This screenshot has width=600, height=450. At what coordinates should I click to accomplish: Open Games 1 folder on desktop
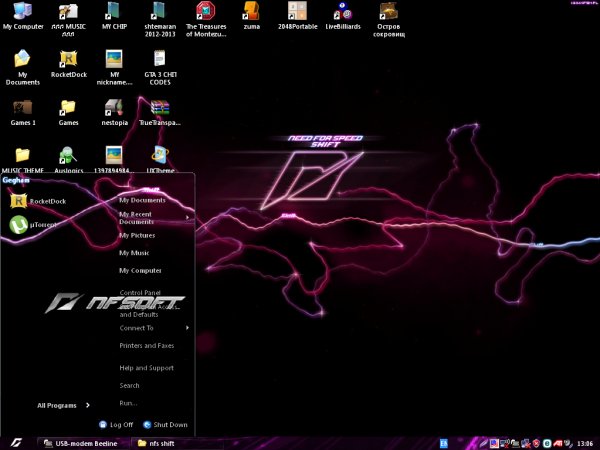23,112
